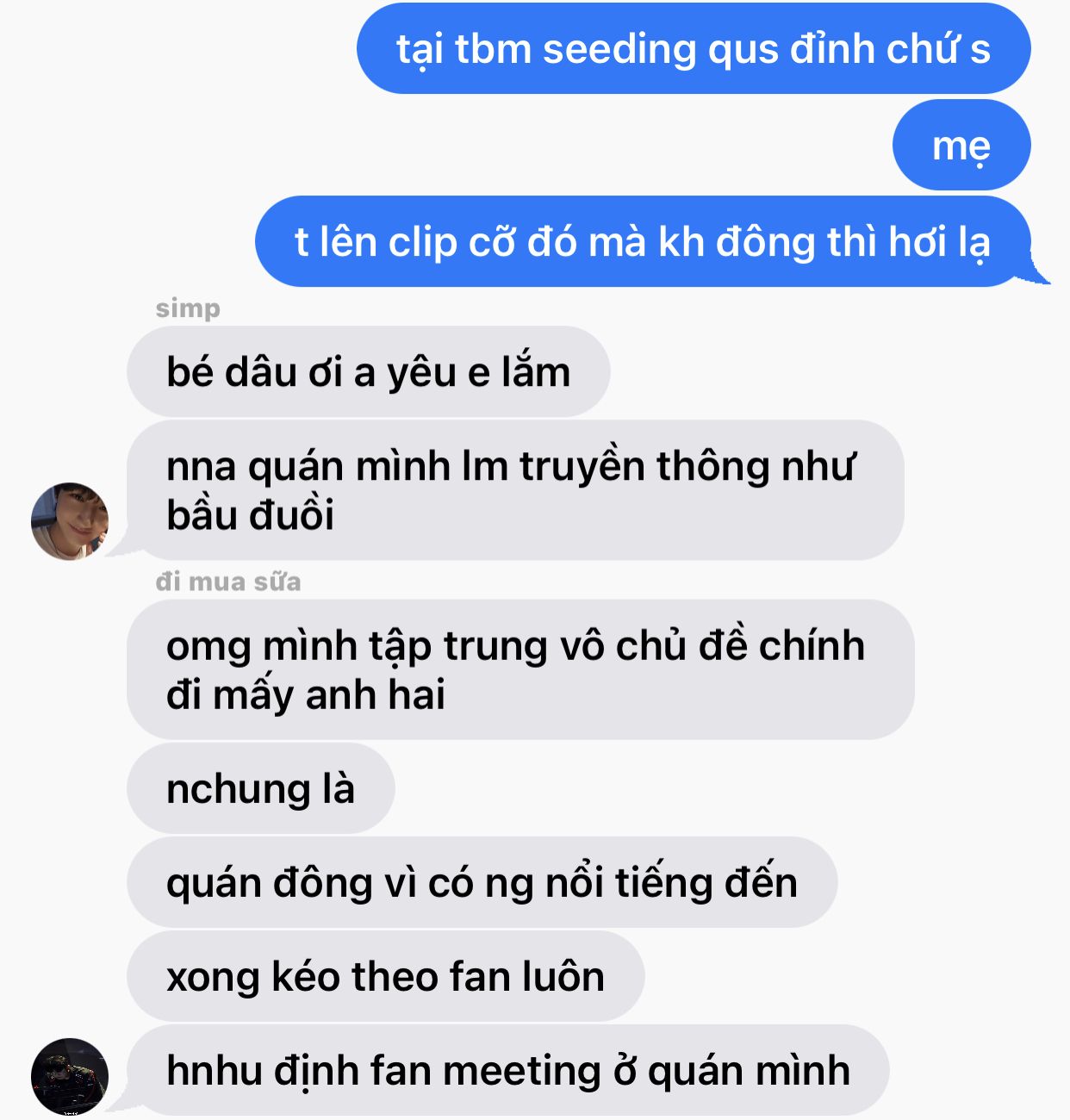Select message 'quán đông vì có ng nổi tiếng đến'
The height and width of the screenshot is (1120, 1070).
coord(482,882)
